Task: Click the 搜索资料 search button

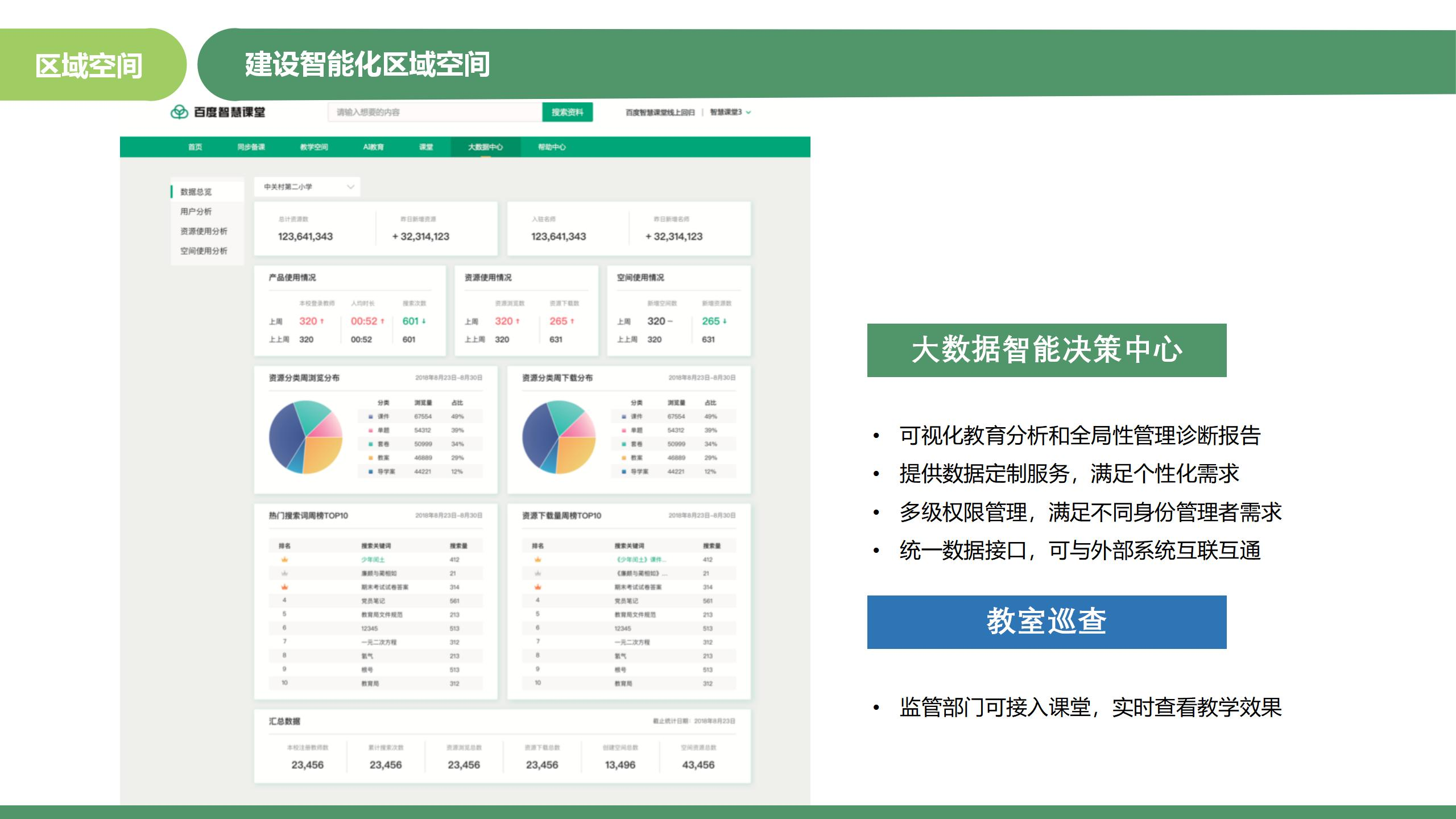Action: point(567,112)
